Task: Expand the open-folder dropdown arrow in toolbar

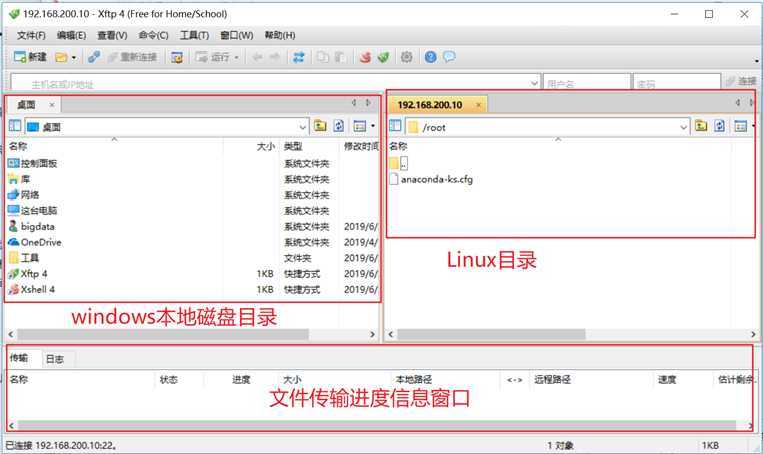Action: click(x=74, y=57)
